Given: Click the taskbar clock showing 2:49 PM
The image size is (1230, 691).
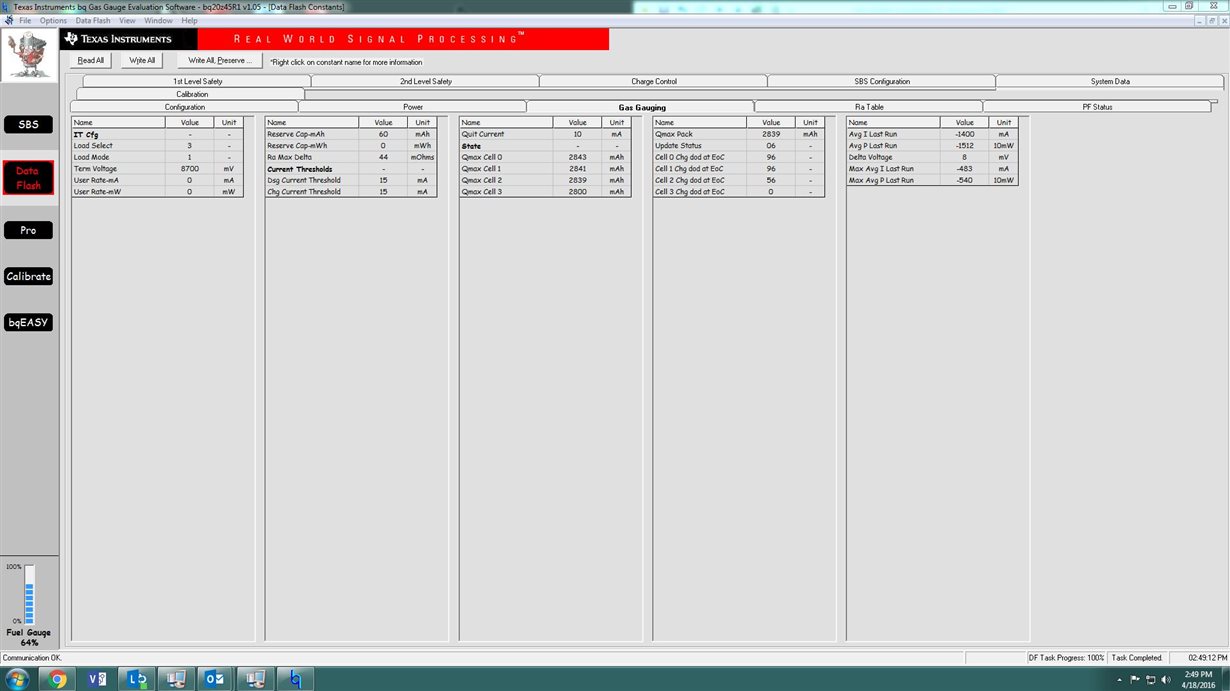Looking at the screenshot, I should click(x=1197, y=679).
